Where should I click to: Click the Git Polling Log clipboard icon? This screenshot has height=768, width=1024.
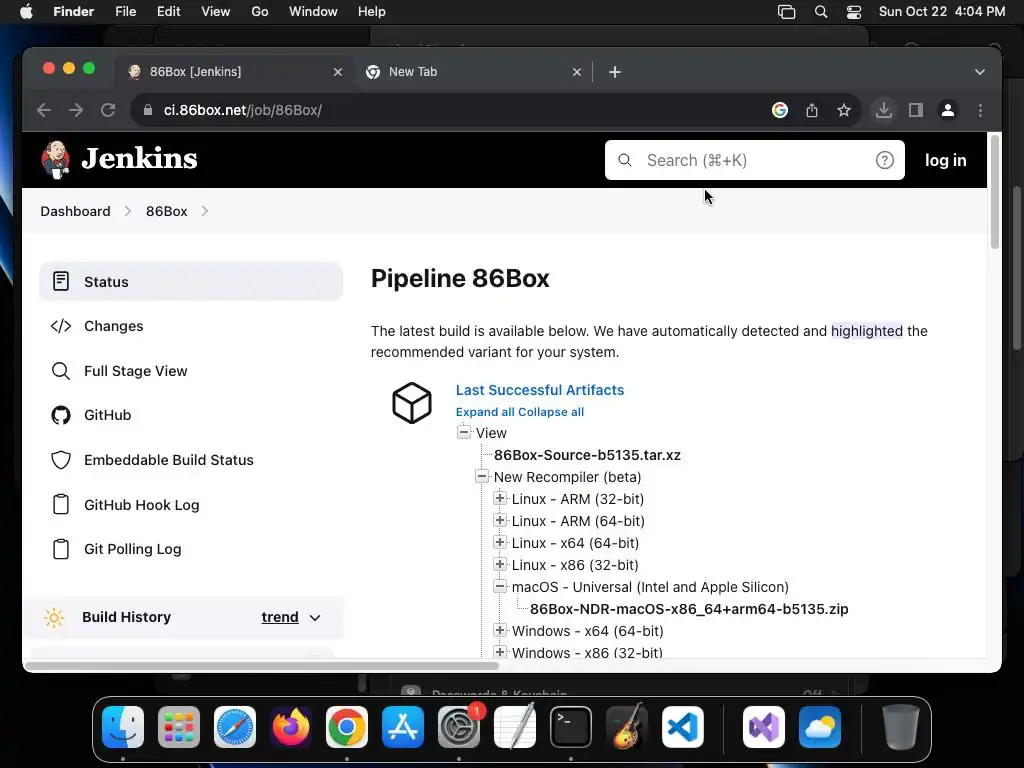pos(61,549)
